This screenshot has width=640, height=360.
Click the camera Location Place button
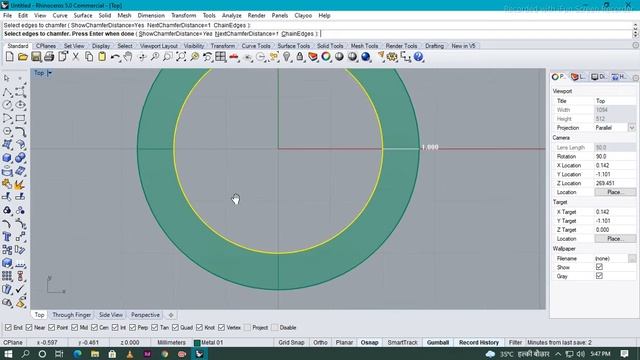pyautogui.click(x=615, y=192)
